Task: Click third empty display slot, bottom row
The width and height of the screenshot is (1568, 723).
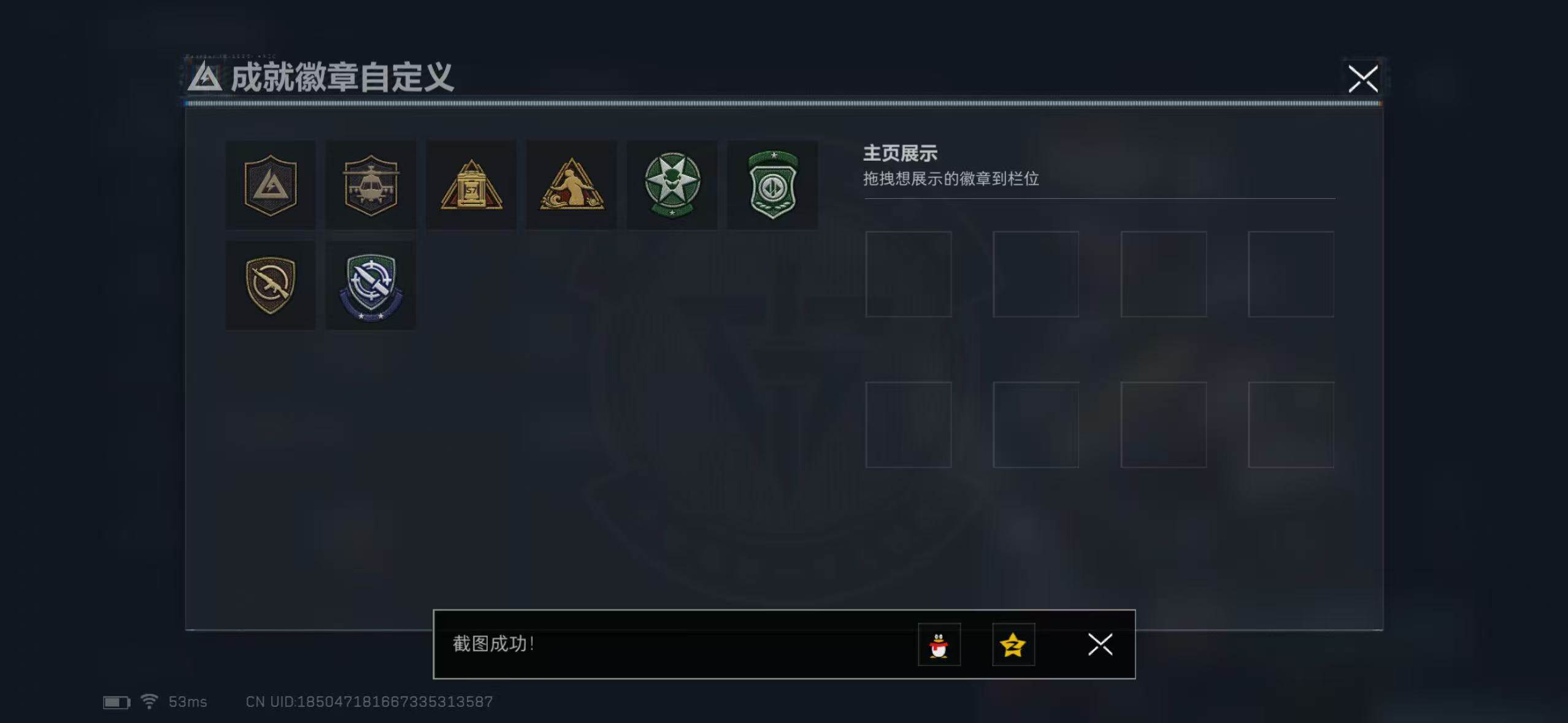Action: [x=1164, y=425]
